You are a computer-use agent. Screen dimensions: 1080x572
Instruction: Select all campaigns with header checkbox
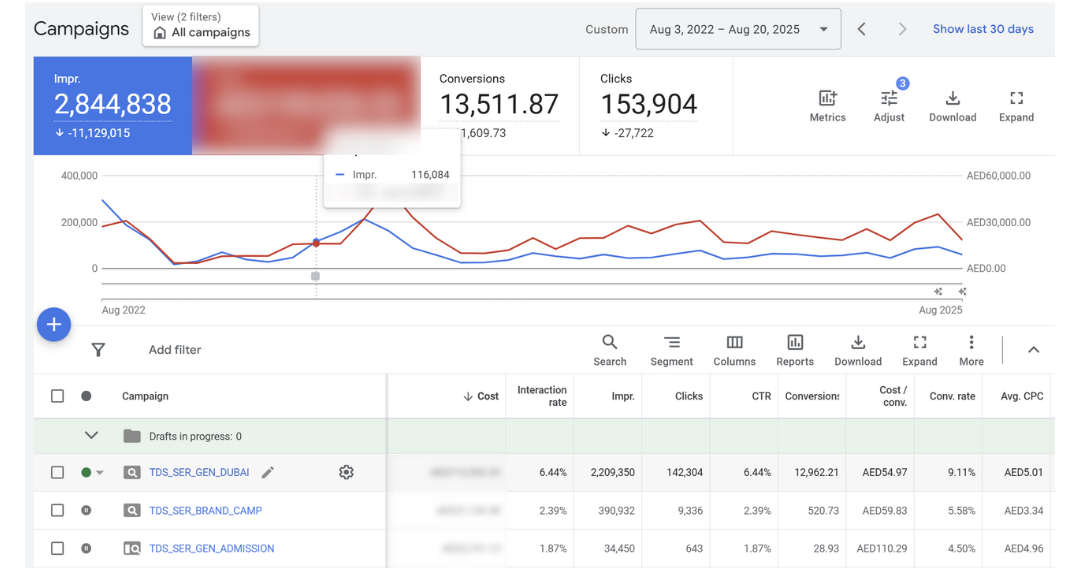pyautogui.click(x=58, y=396)
